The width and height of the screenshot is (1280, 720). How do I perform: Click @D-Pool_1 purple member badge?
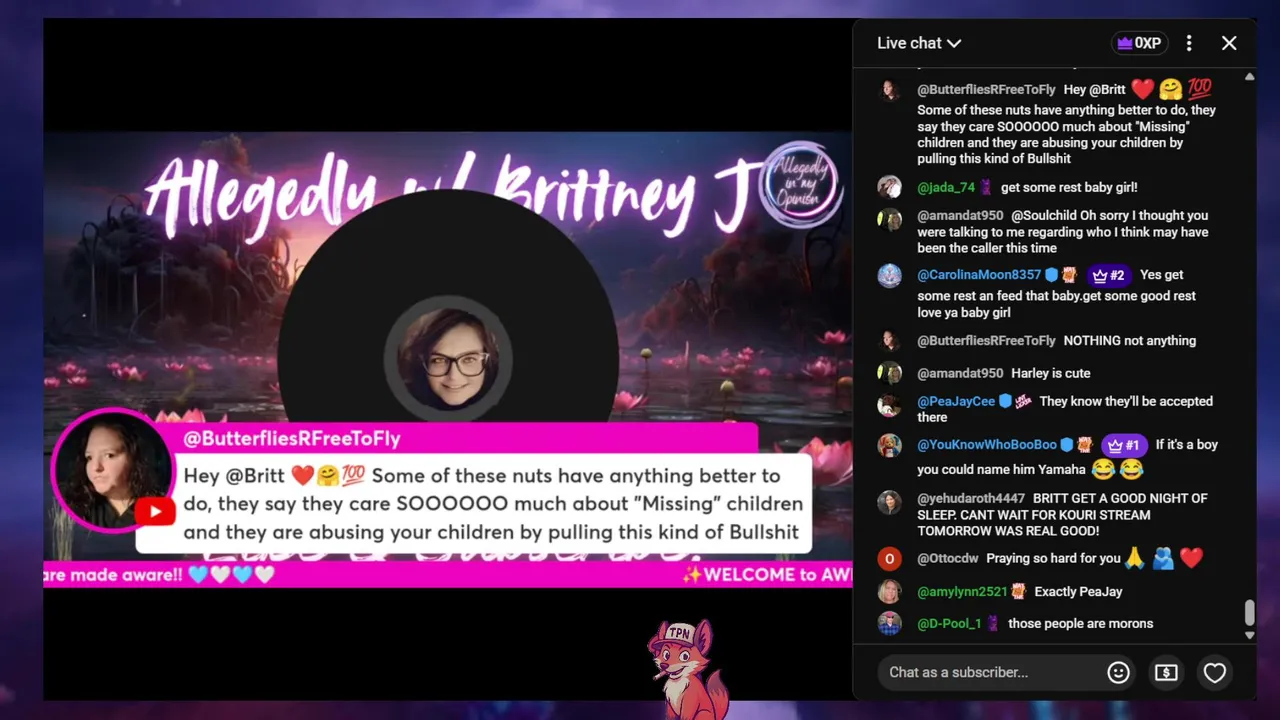992,623
